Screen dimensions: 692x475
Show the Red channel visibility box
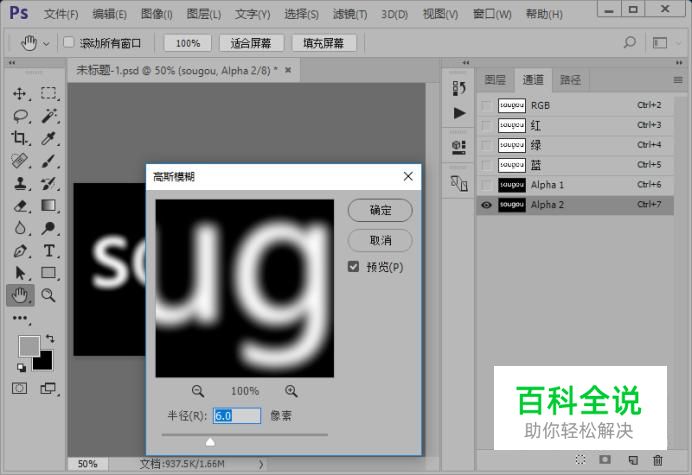[486, 125]
